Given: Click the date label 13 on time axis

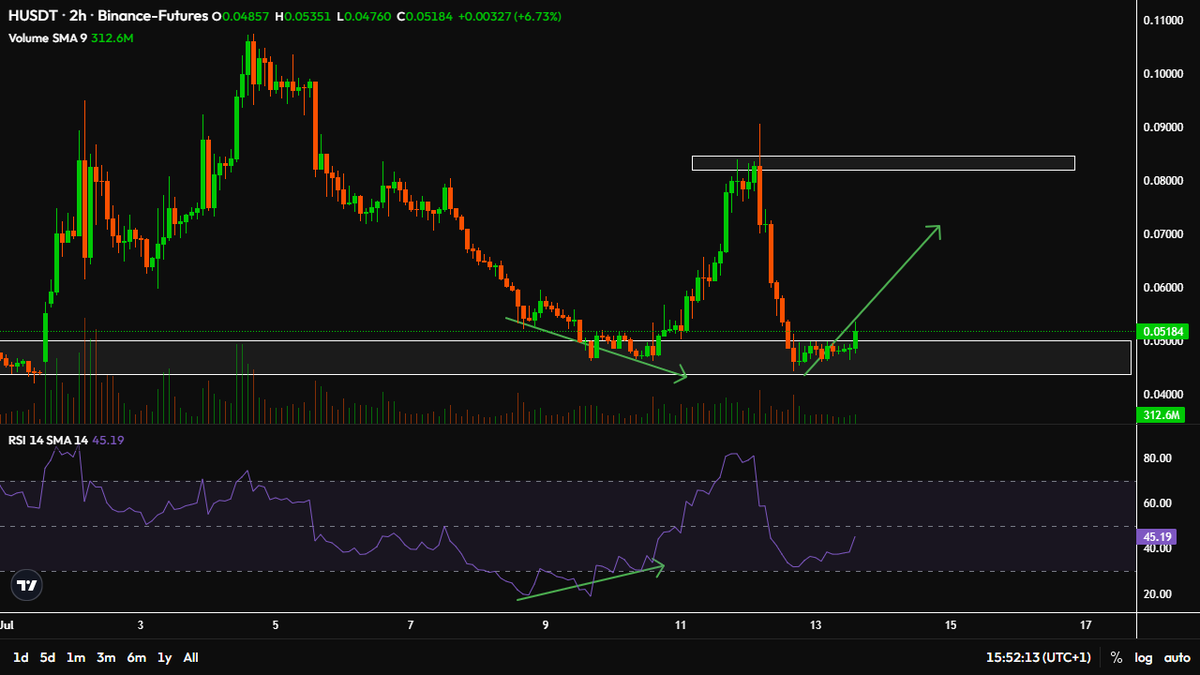Looking at the screenshot, I should (816, 625).
